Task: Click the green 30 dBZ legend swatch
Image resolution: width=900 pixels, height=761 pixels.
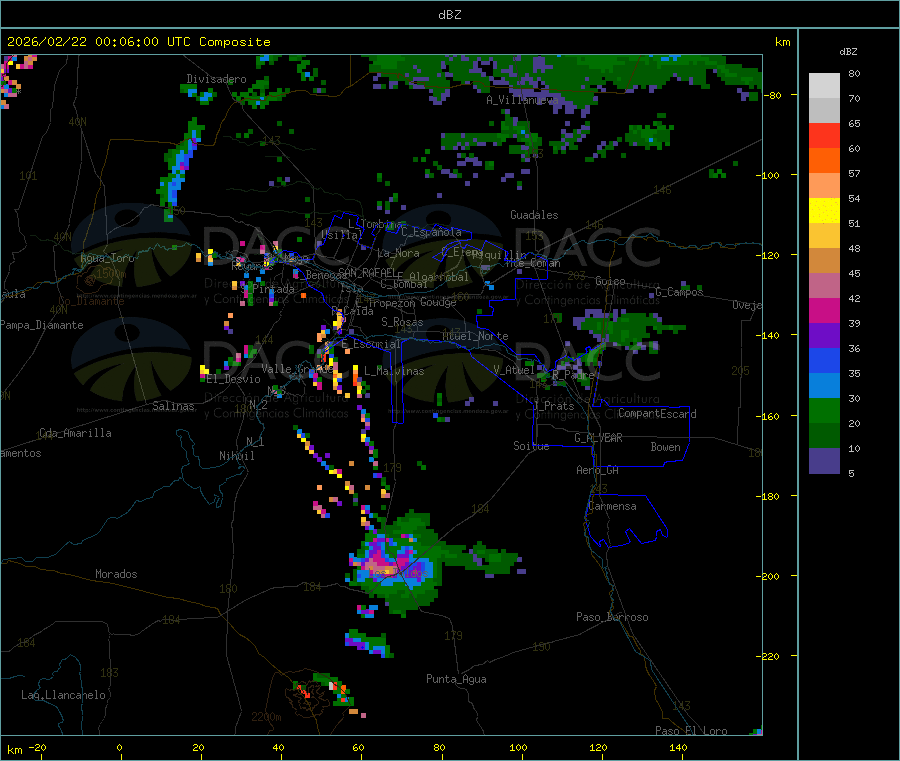Action: (x=824, y=410)
